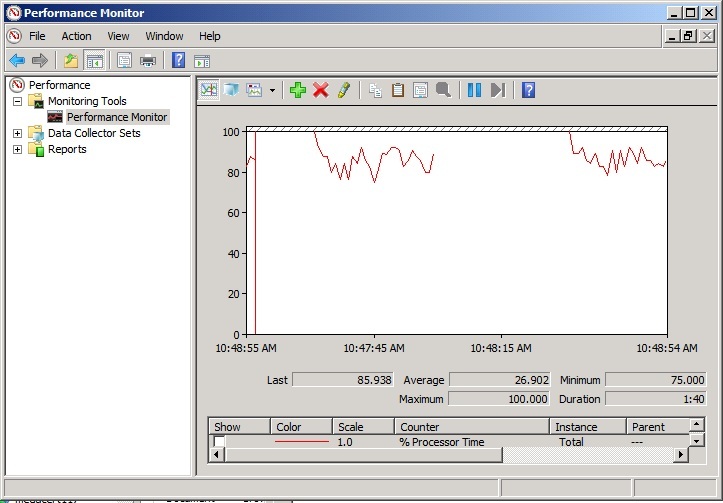Viewport: 723px width, 503px height.
Task: Click the red color line swatch
Action: coord(301,441)
